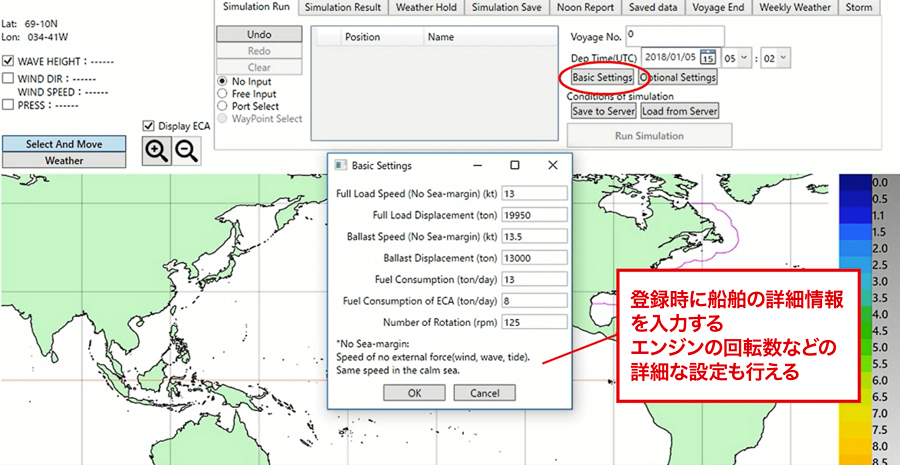Switch to the Weekly Weather tab
The image size is (900, 465).
pyautogui.click(x=795, y=7)
